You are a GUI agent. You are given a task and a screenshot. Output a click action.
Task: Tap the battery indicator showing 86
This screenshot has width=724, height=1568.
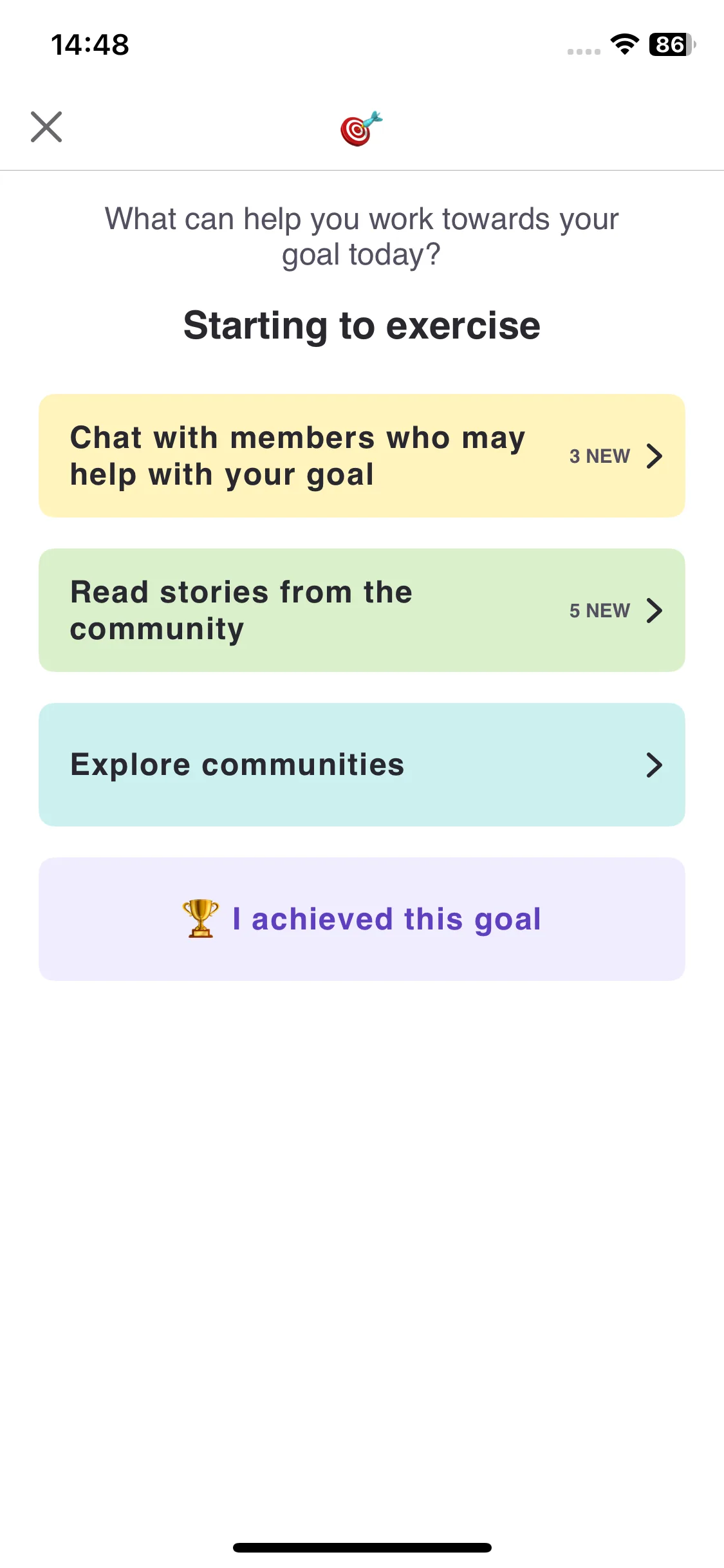(673, 44)
